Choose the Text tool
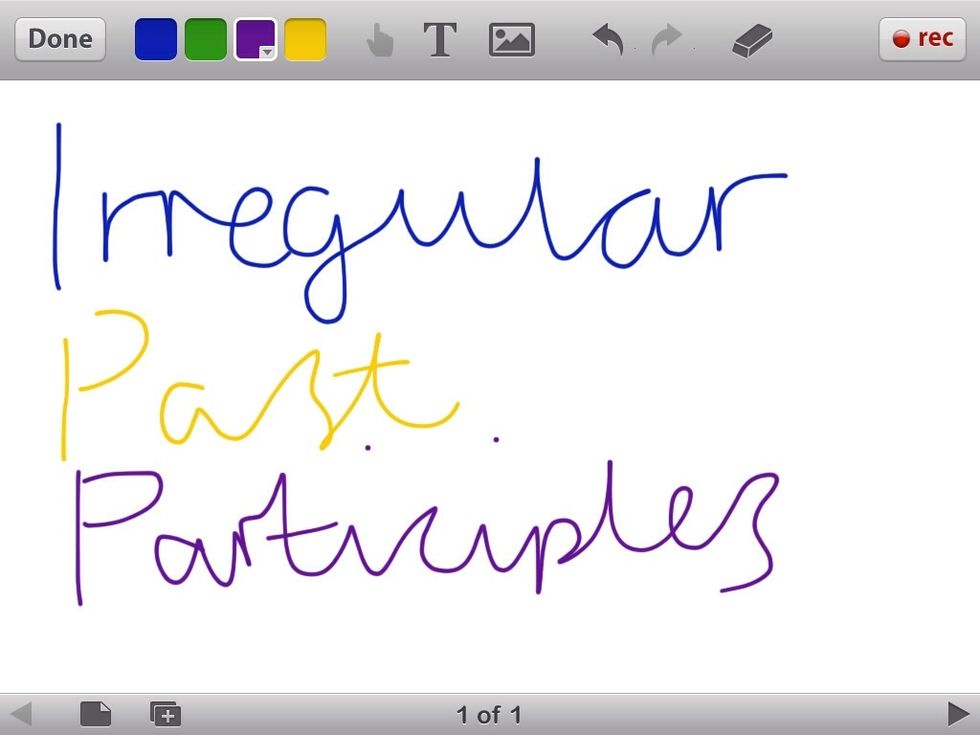The width and height of the screenshot is (980, 735). point(440,40)
